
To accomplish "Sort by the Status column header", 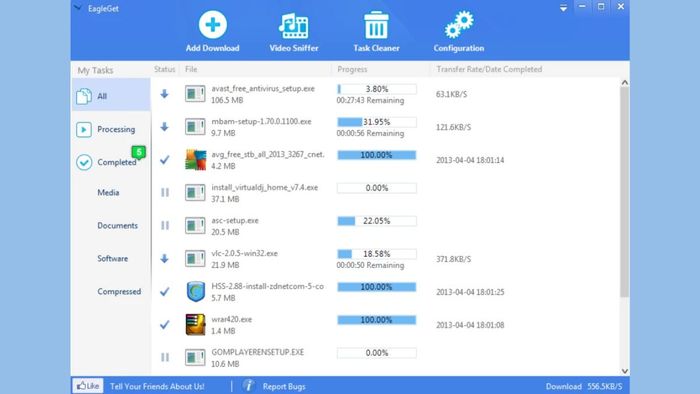I will (x=164, y=69).
